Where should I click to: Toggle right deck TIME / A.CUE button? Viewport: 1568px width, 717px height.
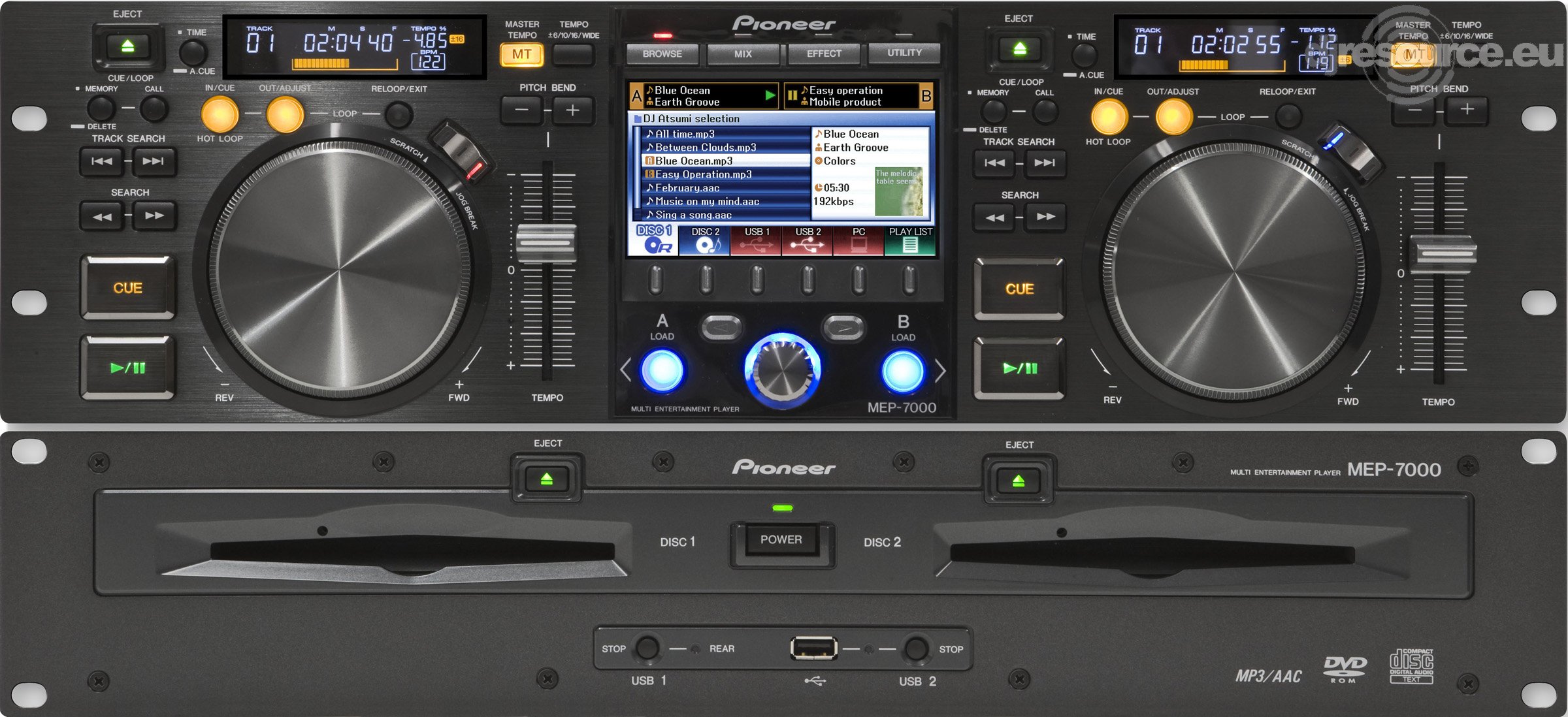pos(1084,56)
